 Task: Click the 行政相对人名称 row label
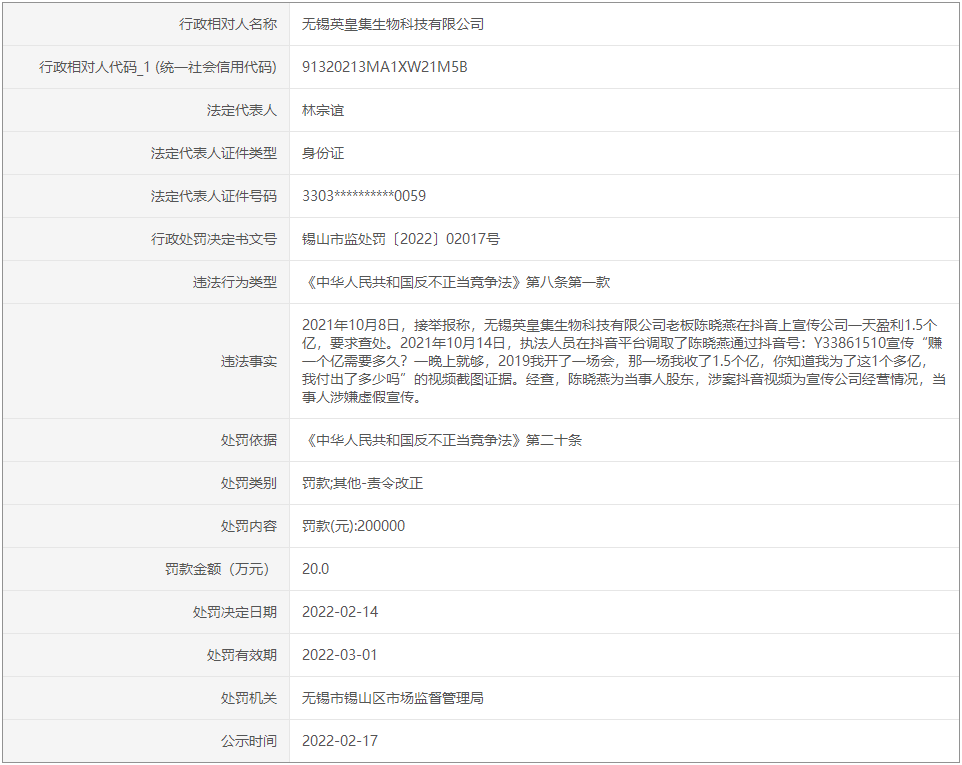coord(228,24)
